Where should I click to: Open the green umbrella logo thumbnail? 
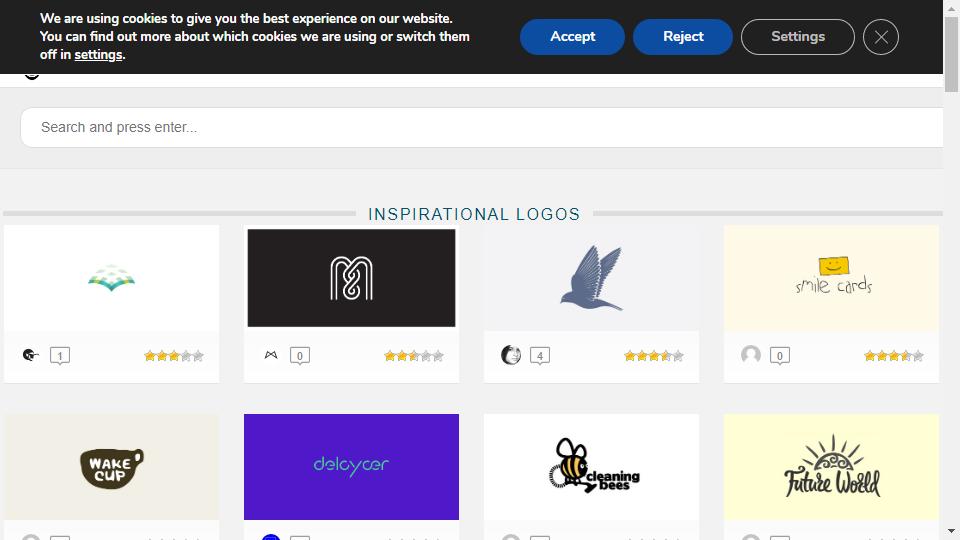(111, 278)
